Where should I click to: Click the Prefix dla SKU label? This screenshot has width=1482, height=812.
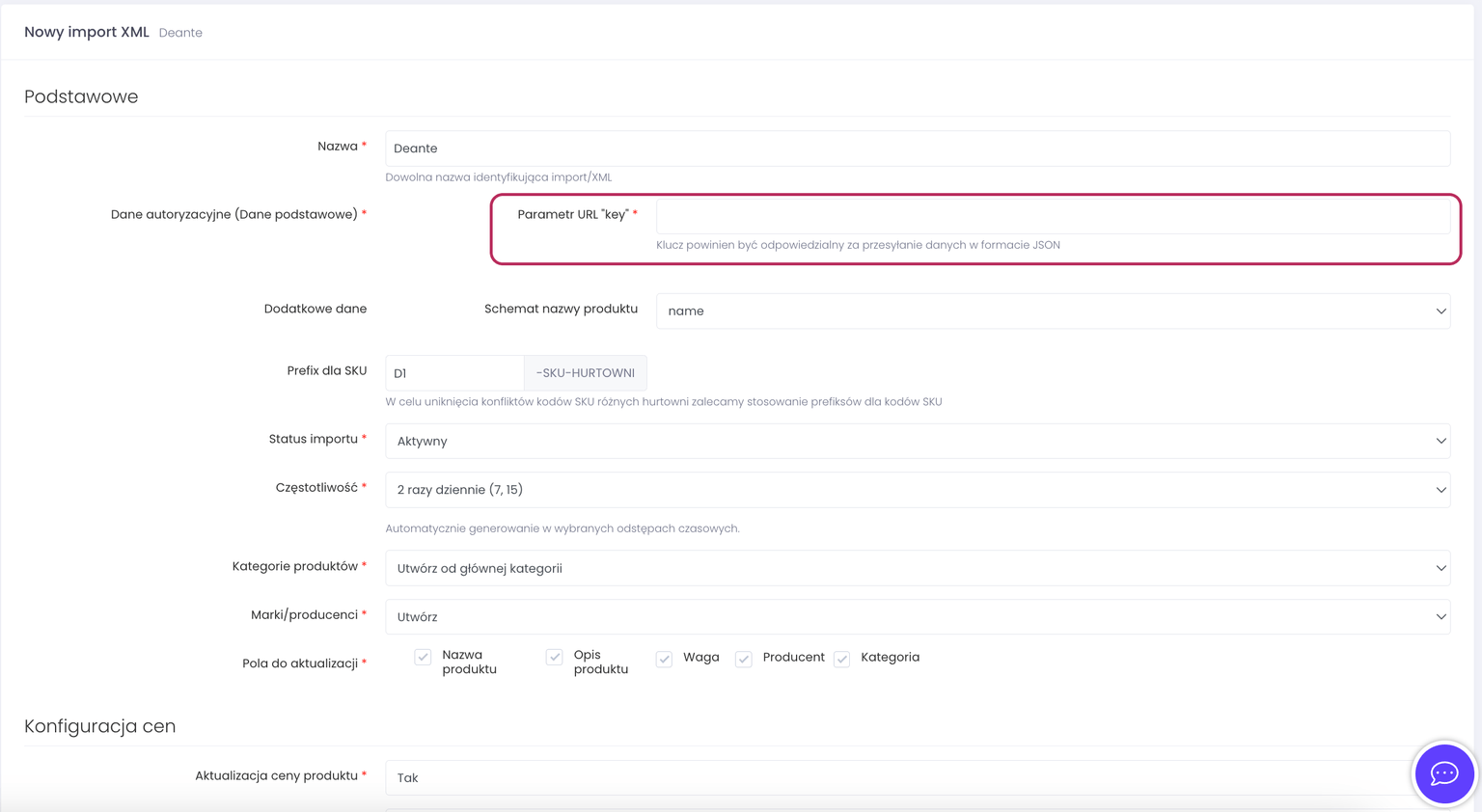click(327, 370)
